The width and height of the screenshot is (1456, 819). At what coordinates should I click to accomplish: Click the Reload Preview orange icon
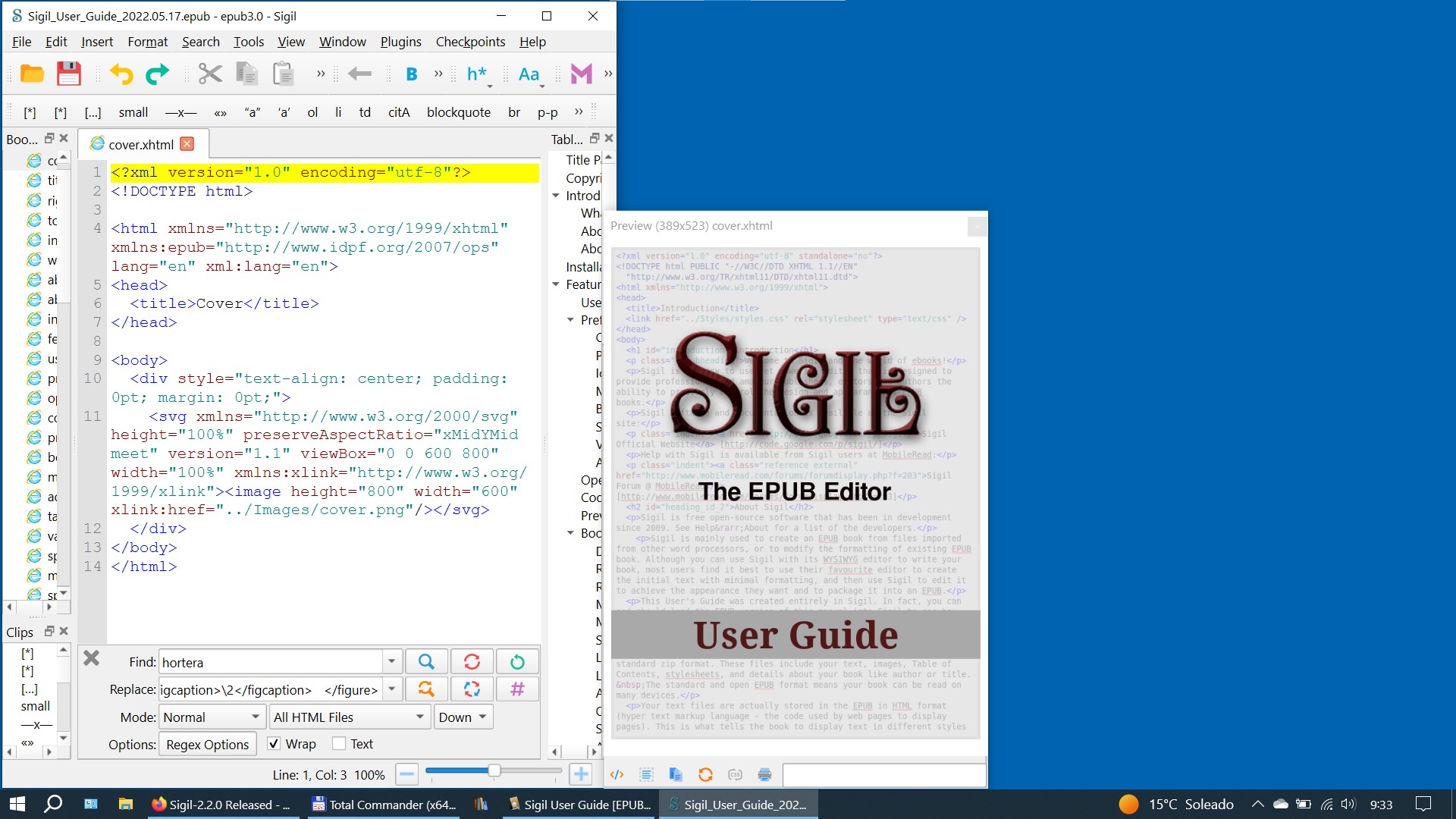(705, 774)
